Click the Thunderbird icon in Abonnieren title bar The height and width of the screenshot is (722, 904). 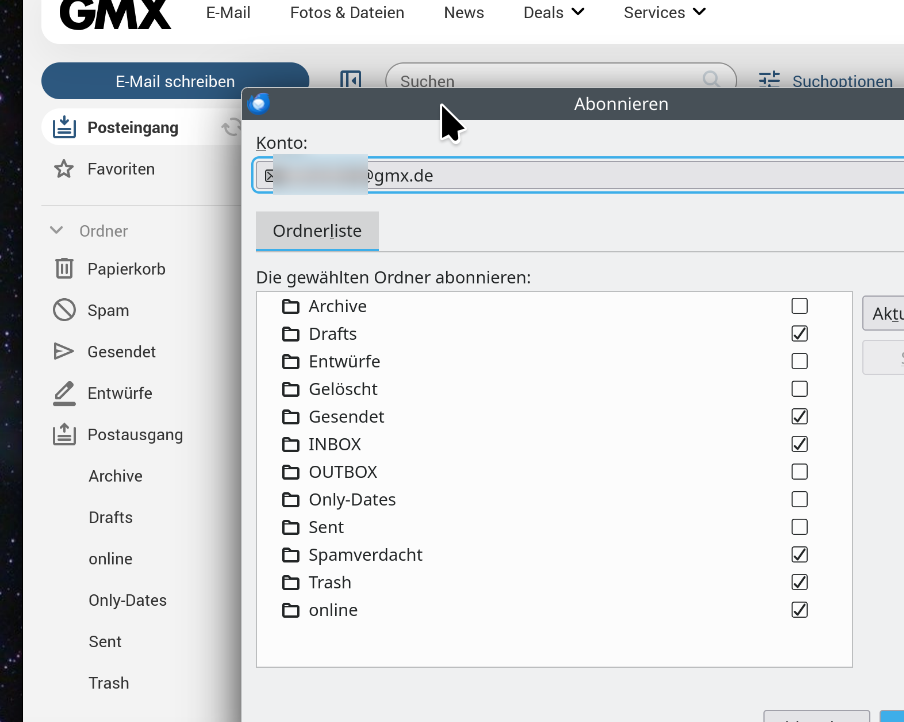coord(258,104)
